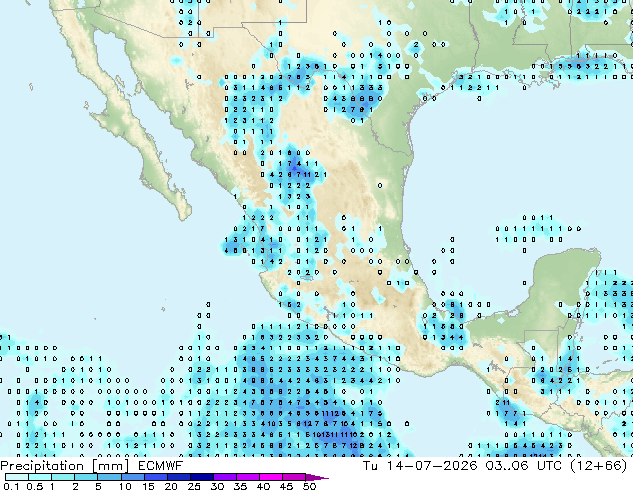
Task: Select legend swatch between 10 and 15
Action: (132, 477)
